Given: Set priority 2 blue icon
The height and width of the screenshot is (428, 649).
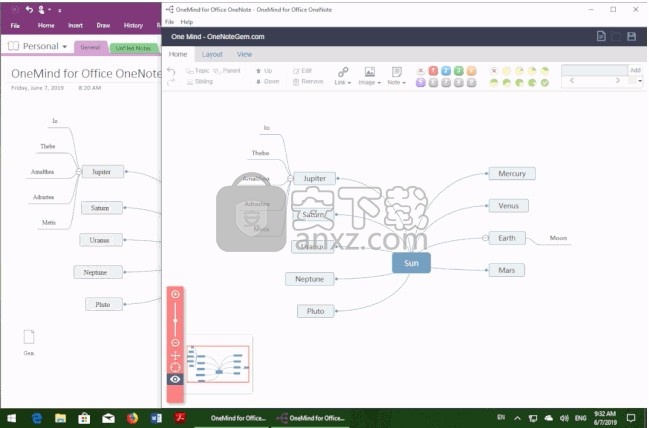Looking at the screenshot, I should pos(446,71).
